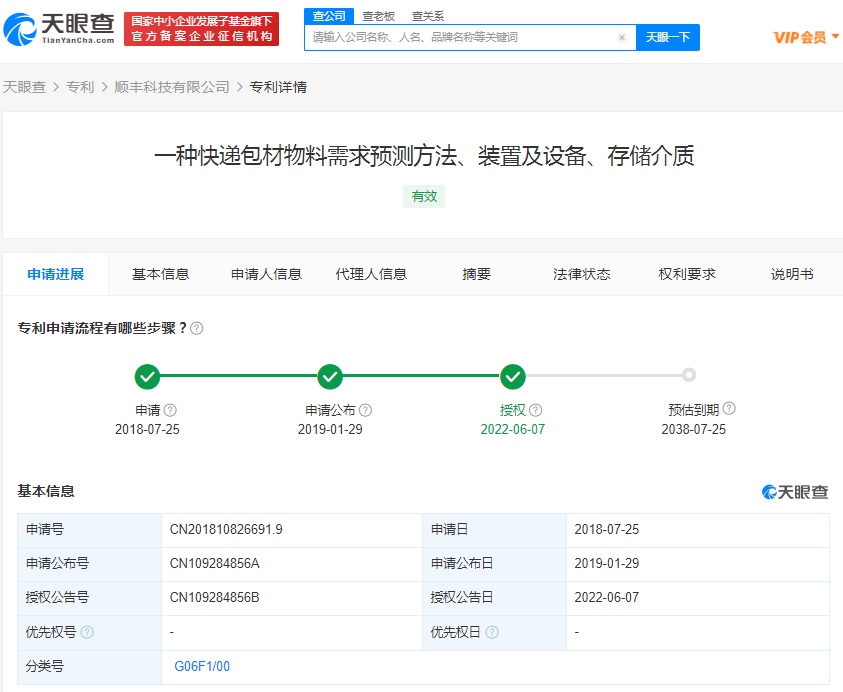Screen dimensions: 843x692
Task: Switch to the 基本信息 tab
Action: coord(161,274)
